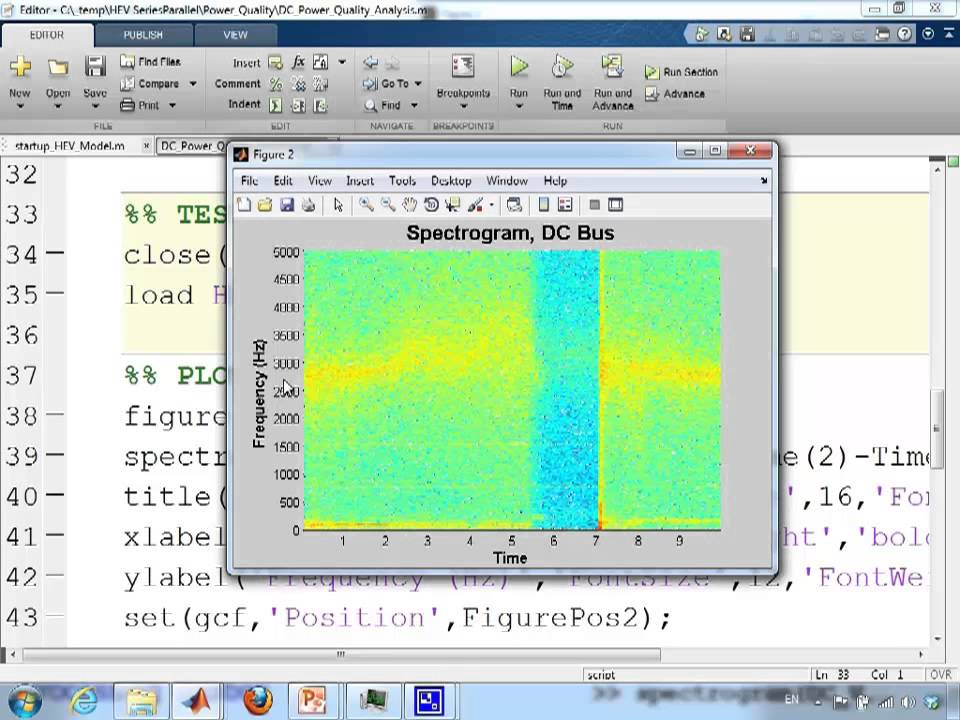960x720 pixels.
Task: Click the Run and Time icon
Action: (561, 66)
